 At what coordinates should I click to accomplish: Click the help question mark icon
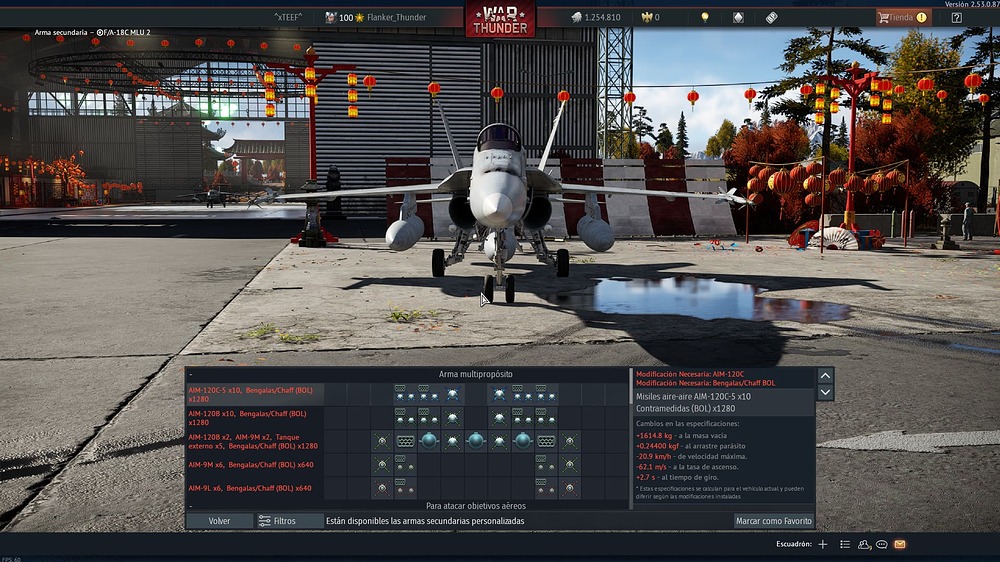tap(957, 17)
